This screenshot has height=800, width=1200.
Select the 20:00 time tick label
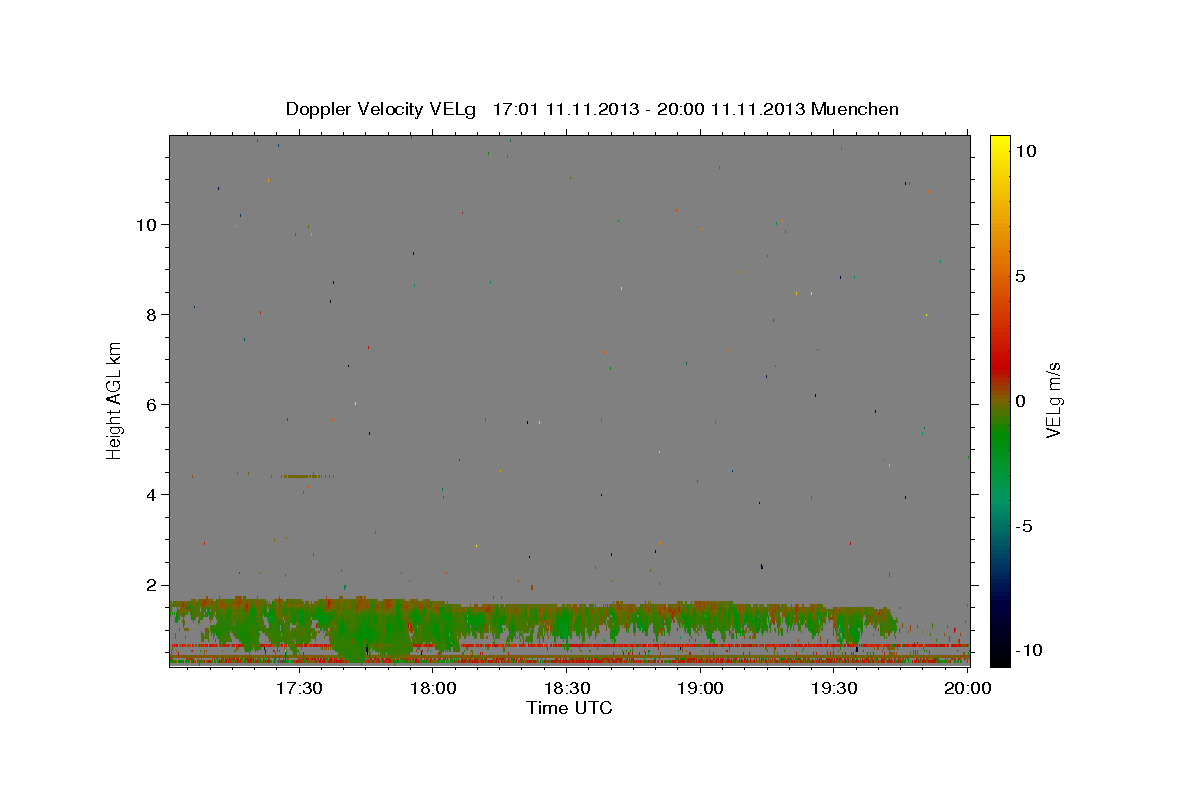click(x=967, y=688)
